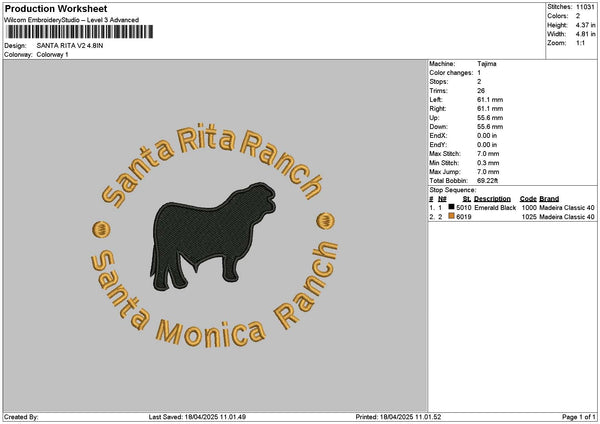Click the right orange embroidered dot
This screenshot has height=424, width=600.
(x=326, y=220)
